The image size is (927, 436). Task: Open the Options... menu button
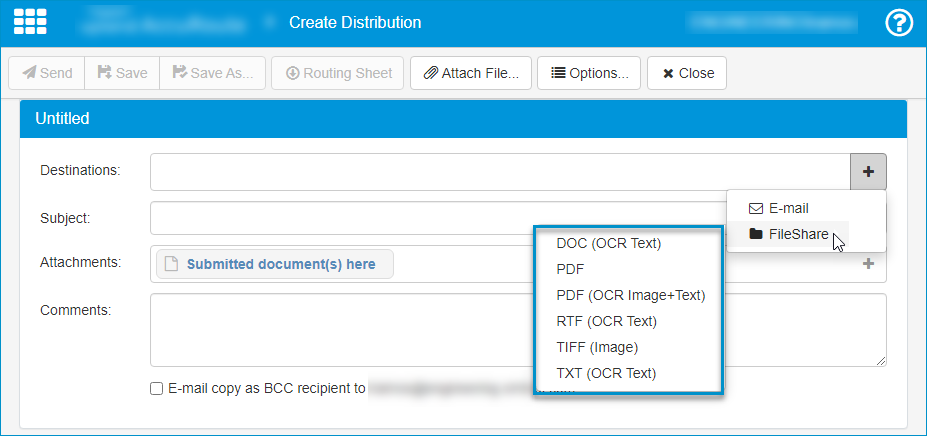[589, 73]
